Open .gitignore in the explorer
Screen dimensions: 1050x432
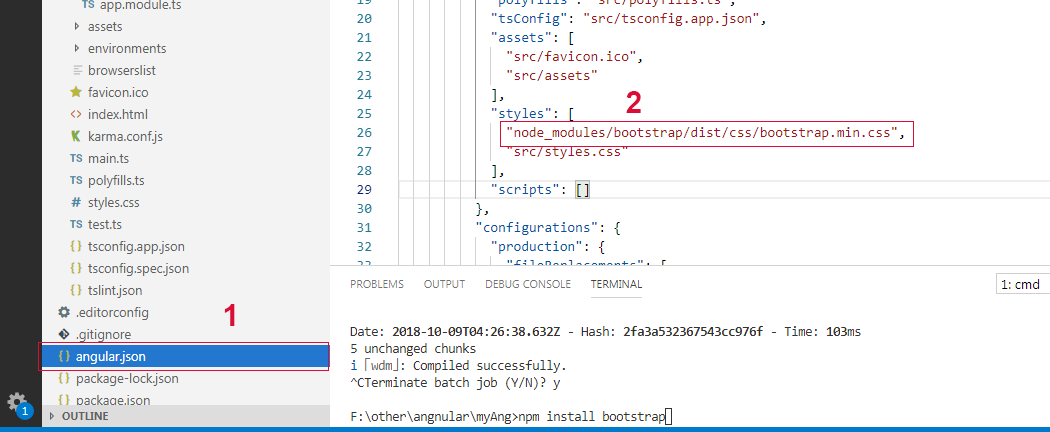pyautogui.click(x=103, y=334)
